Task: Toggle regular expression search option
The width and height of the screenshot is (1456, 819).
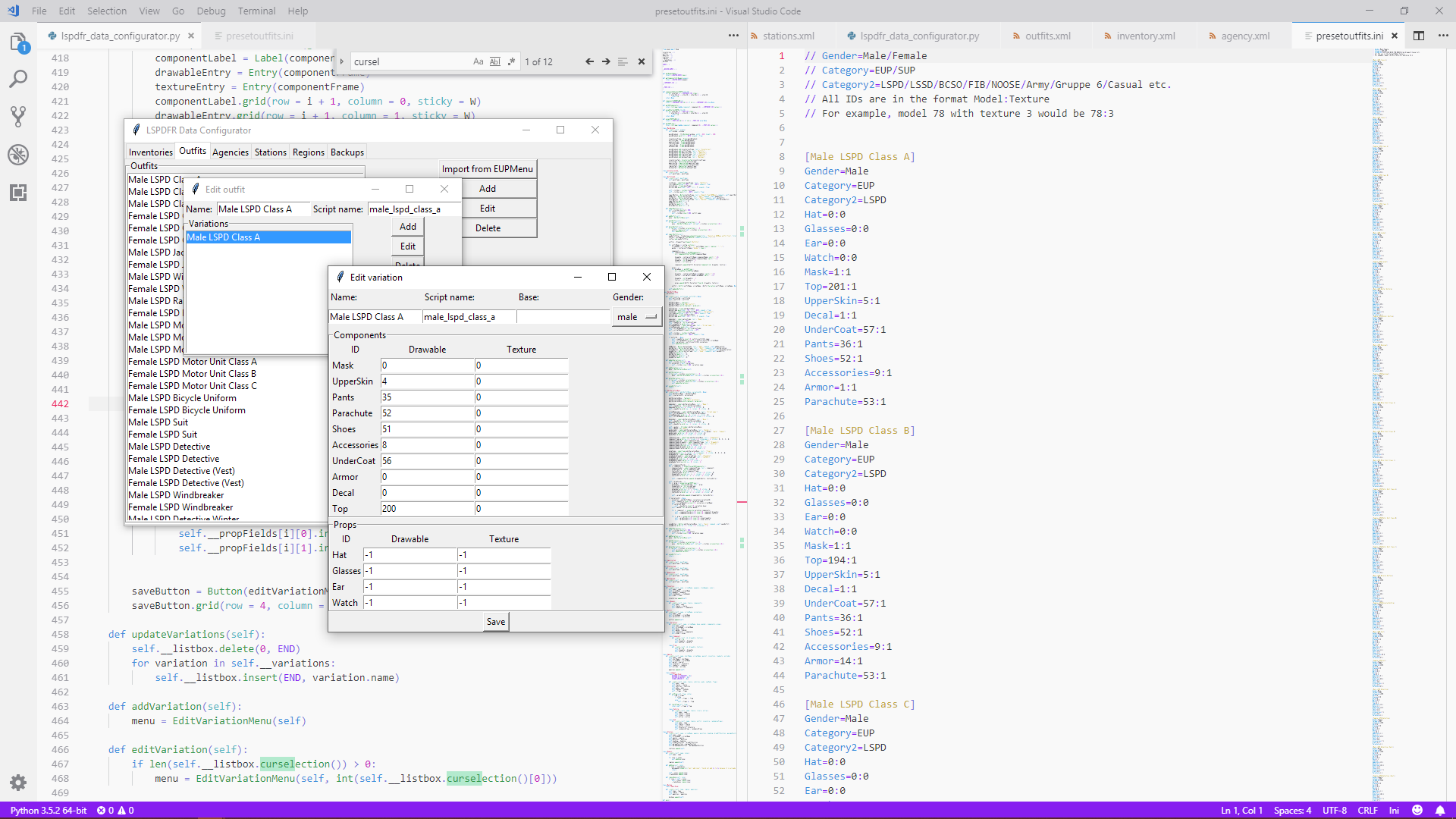Action: (x=511, y=61)
